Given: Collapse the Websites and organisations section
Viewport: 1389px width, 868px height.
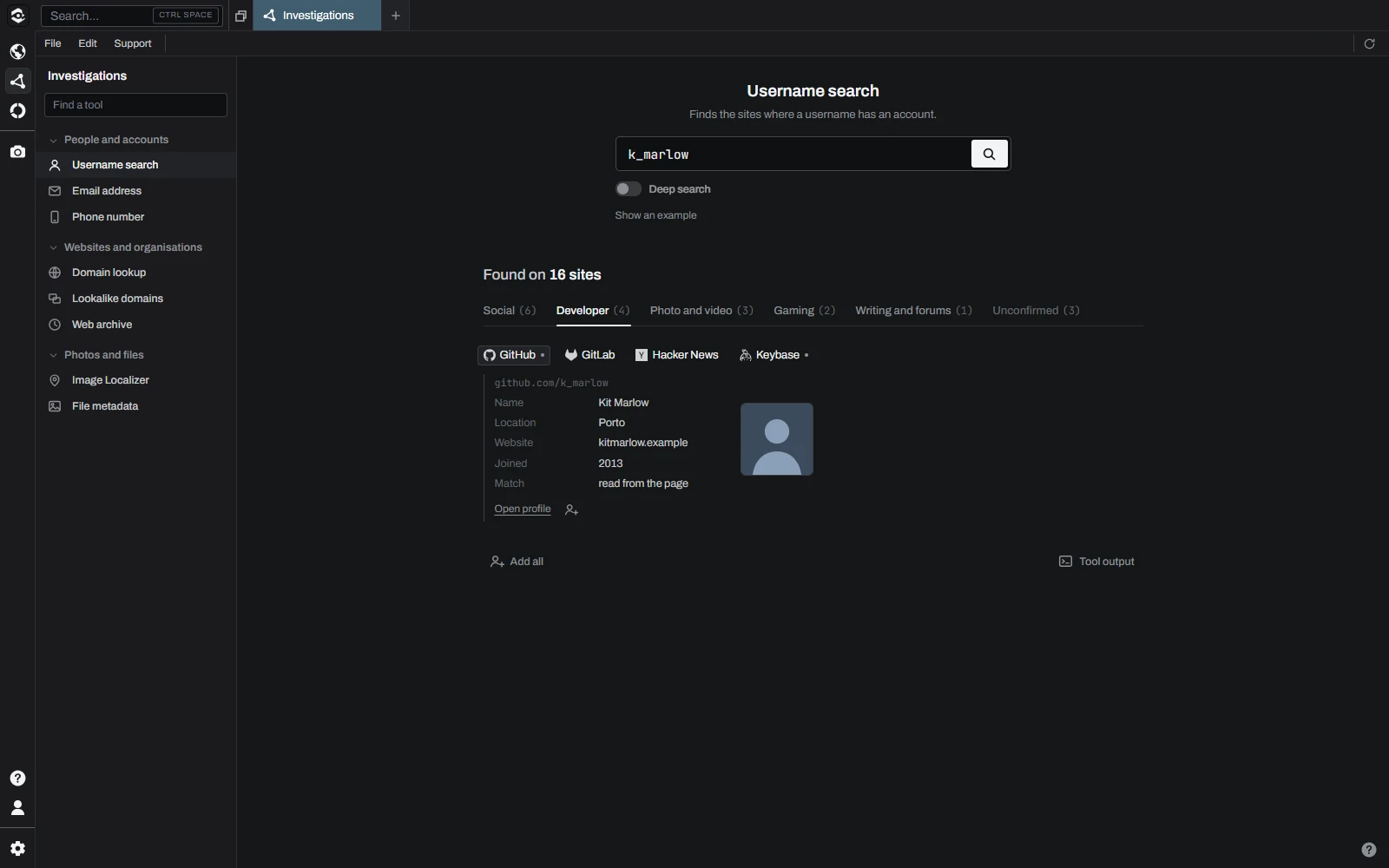Looking at the screenshot, I should pos(125,247).
